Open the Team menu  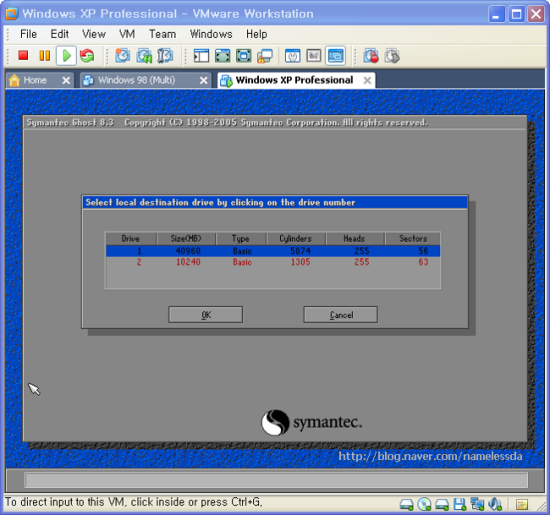(162, 34)
